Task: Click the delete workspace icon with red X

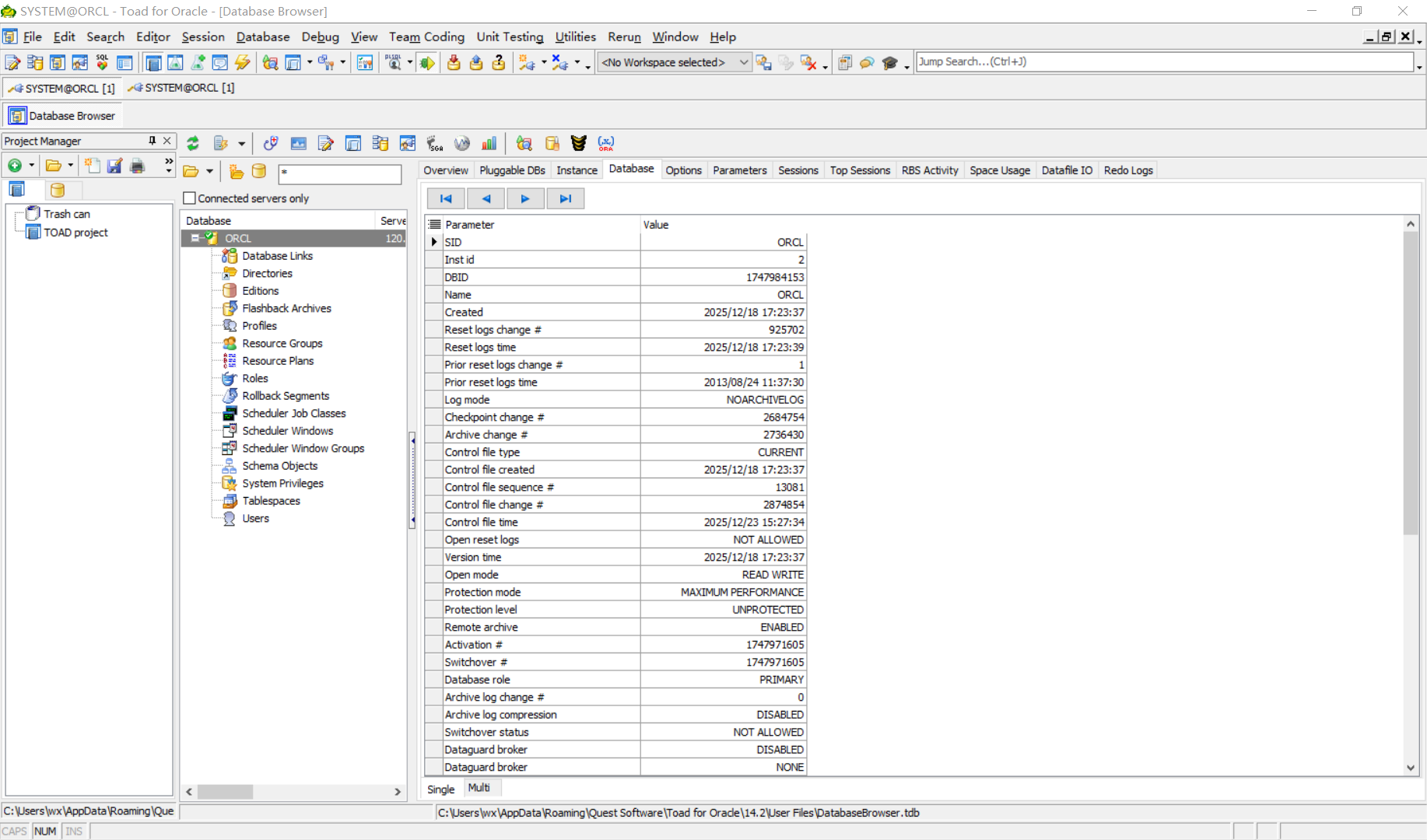Action: point(808,63)
